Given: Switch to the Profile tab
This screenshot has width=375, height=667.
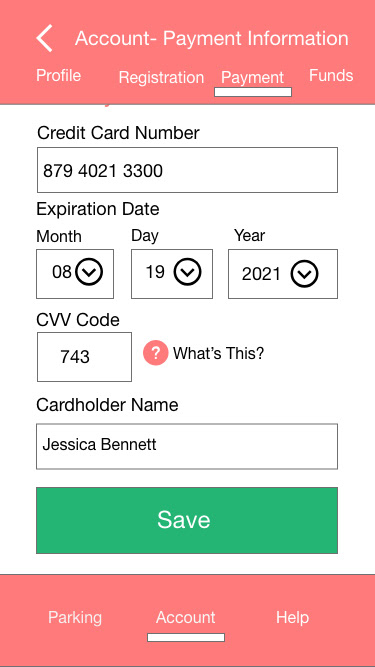Looking at the screenshot, I should (58, 75).
